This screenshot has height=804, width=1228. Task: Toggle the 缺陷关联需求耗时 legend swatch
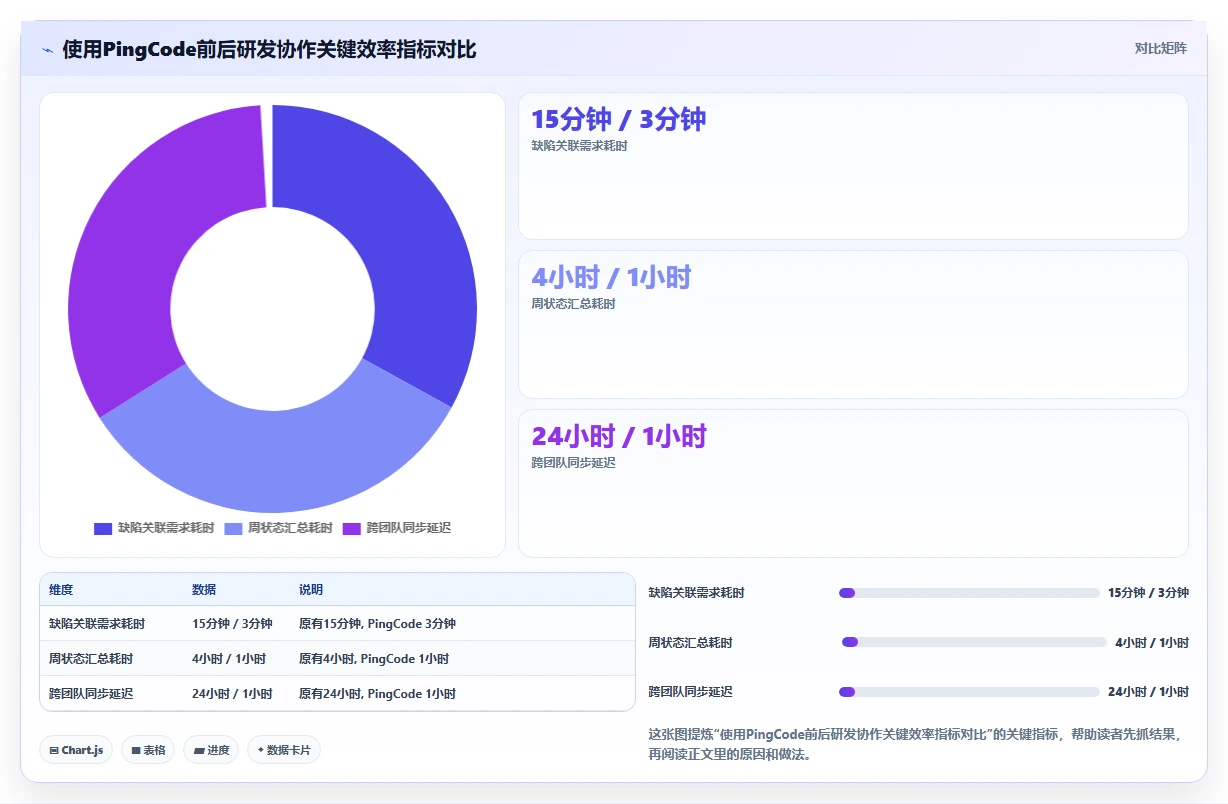[x=103, y=528]
